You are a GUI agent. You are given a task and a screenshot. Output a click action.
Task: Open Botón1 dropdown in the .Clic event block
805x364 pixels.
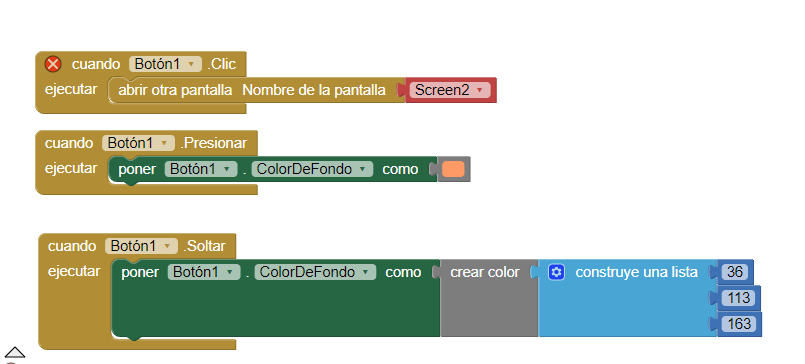(x=165, y=64)
